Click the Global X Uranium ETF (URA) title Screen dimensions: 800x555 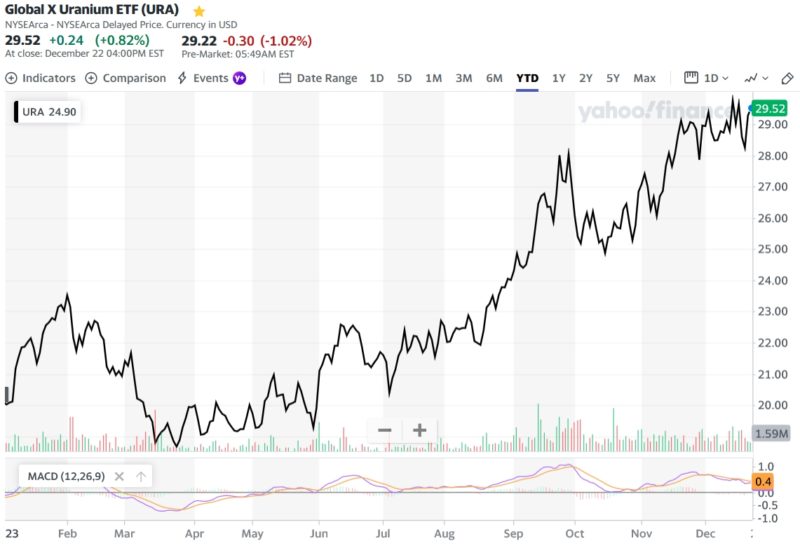click(x=92, y=10)
